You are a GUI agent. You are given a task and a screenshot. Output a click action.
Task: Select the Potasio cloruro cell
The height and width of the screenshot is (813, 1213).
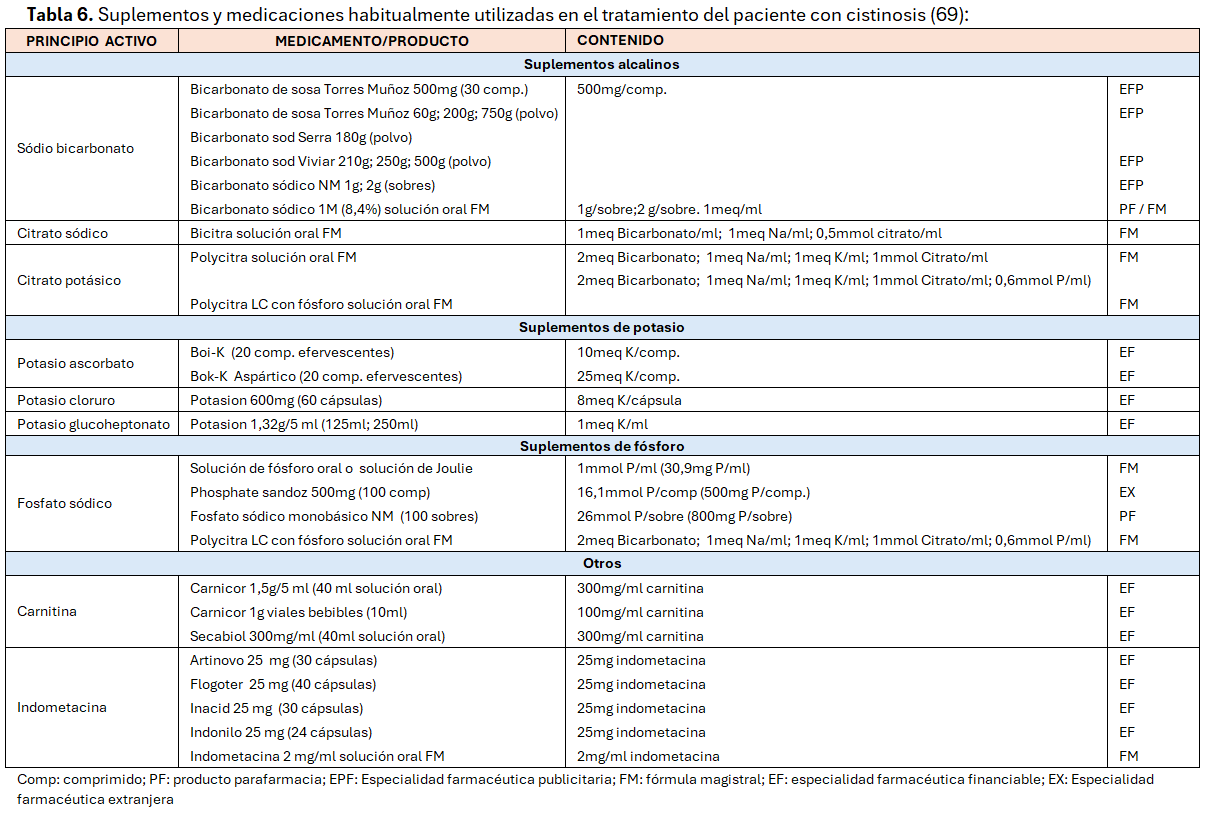(66, 401)
